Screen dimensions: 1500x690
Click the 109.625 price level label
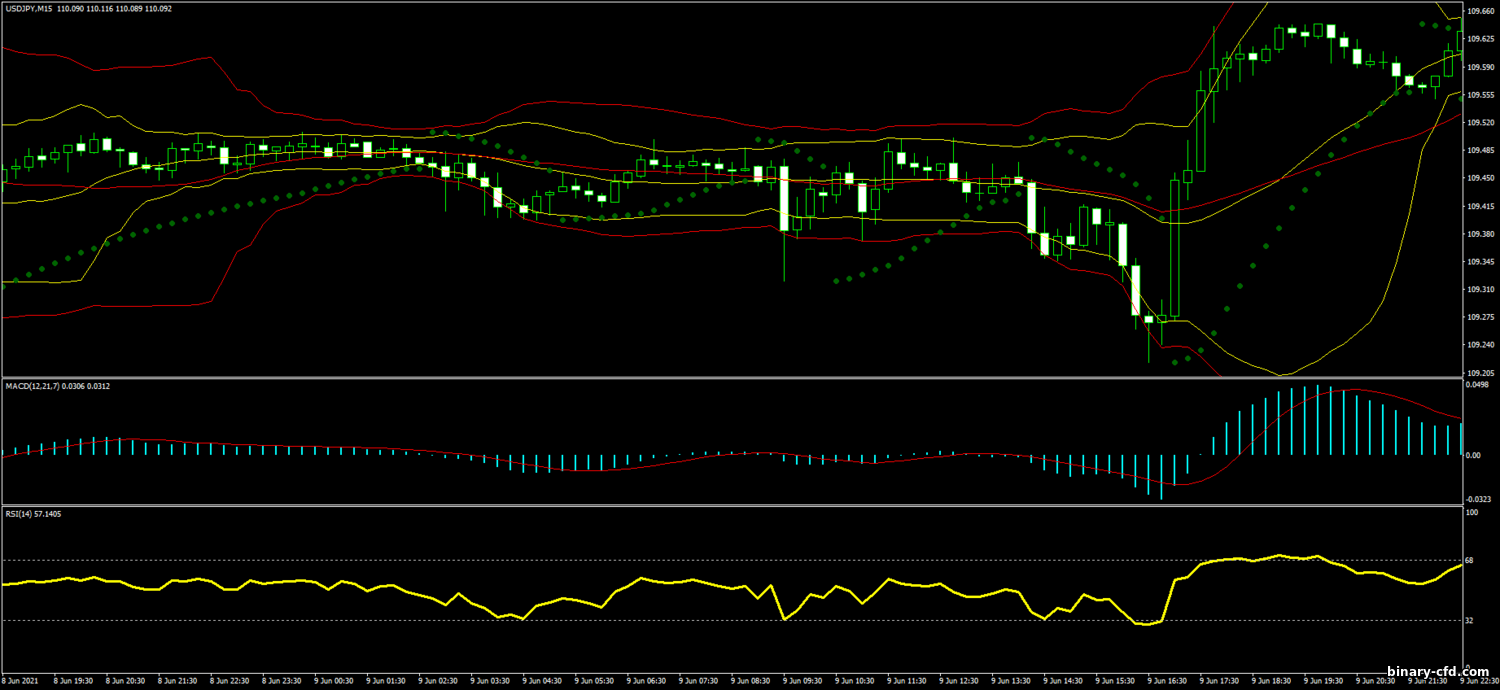pos(1480,40)
